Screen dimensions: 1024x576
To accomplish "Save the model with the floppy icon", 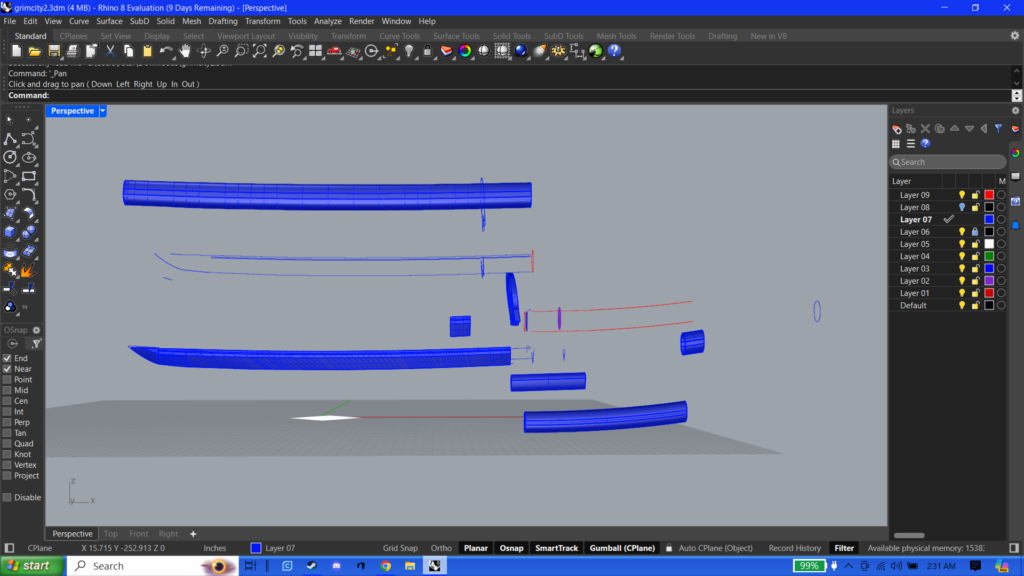I will point(54,51).
